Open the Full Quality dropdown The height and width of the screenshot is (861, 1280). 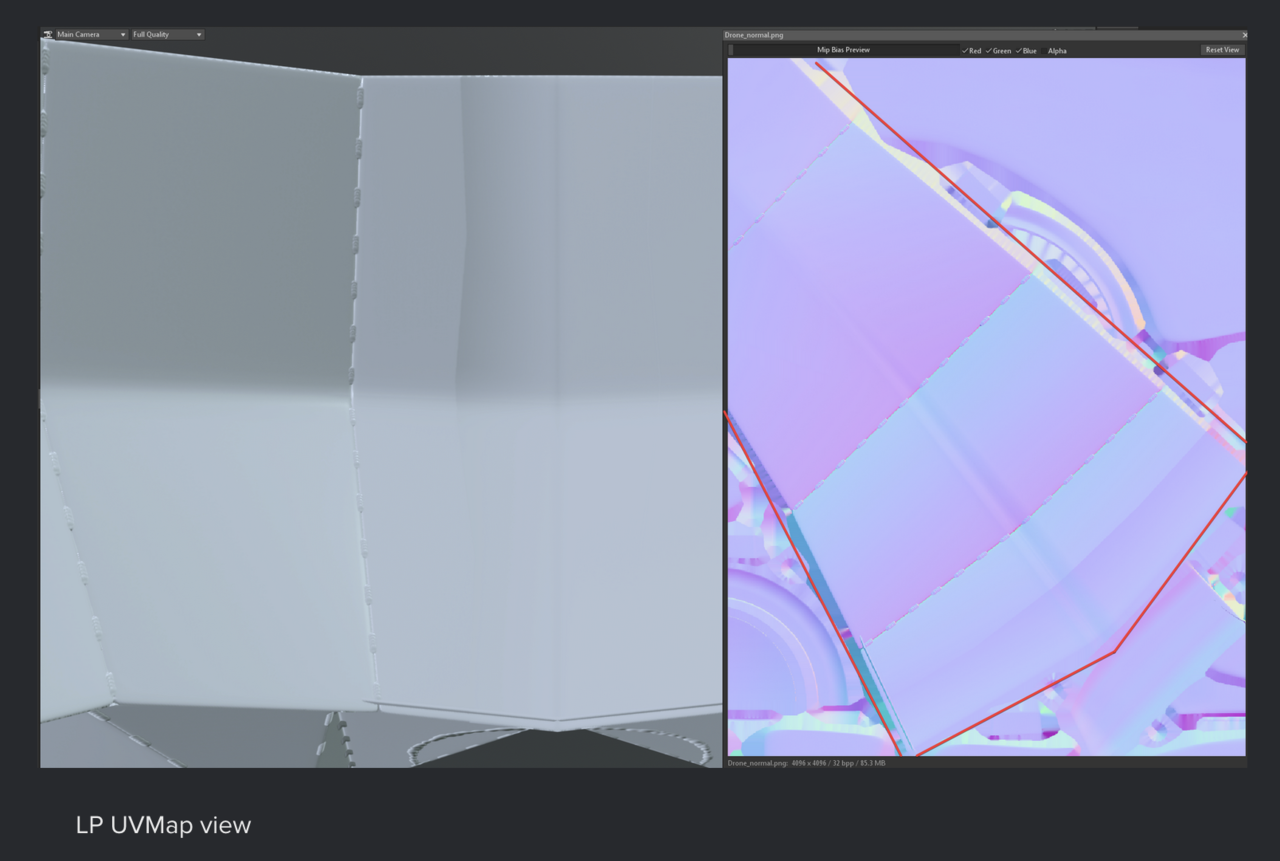point(167,34)
